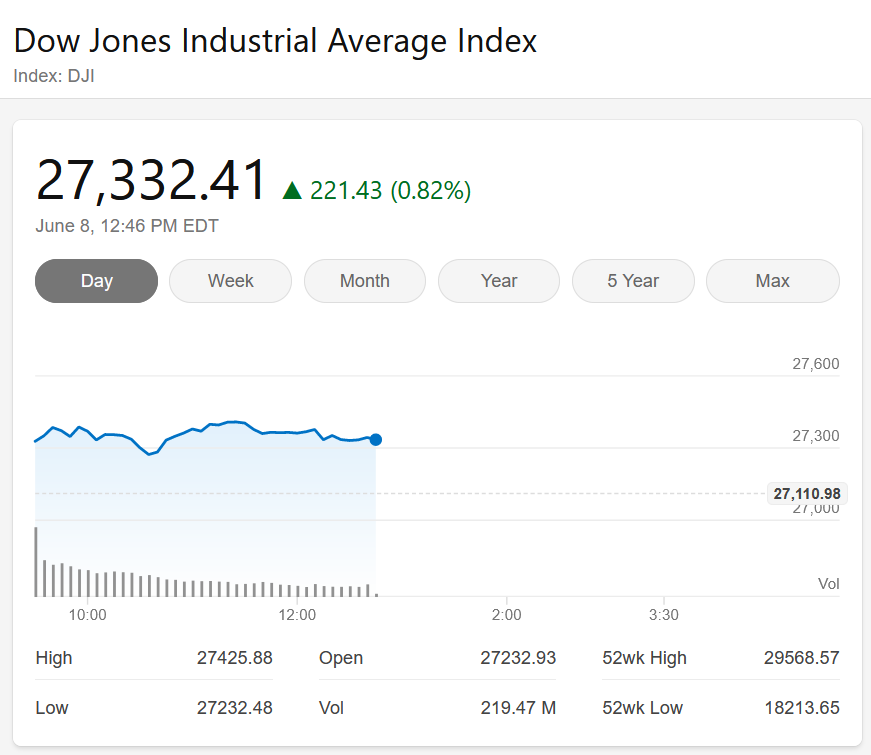Click the 2:00 time axis label
This screenshot has height=755, width=871.
[507, 614]
